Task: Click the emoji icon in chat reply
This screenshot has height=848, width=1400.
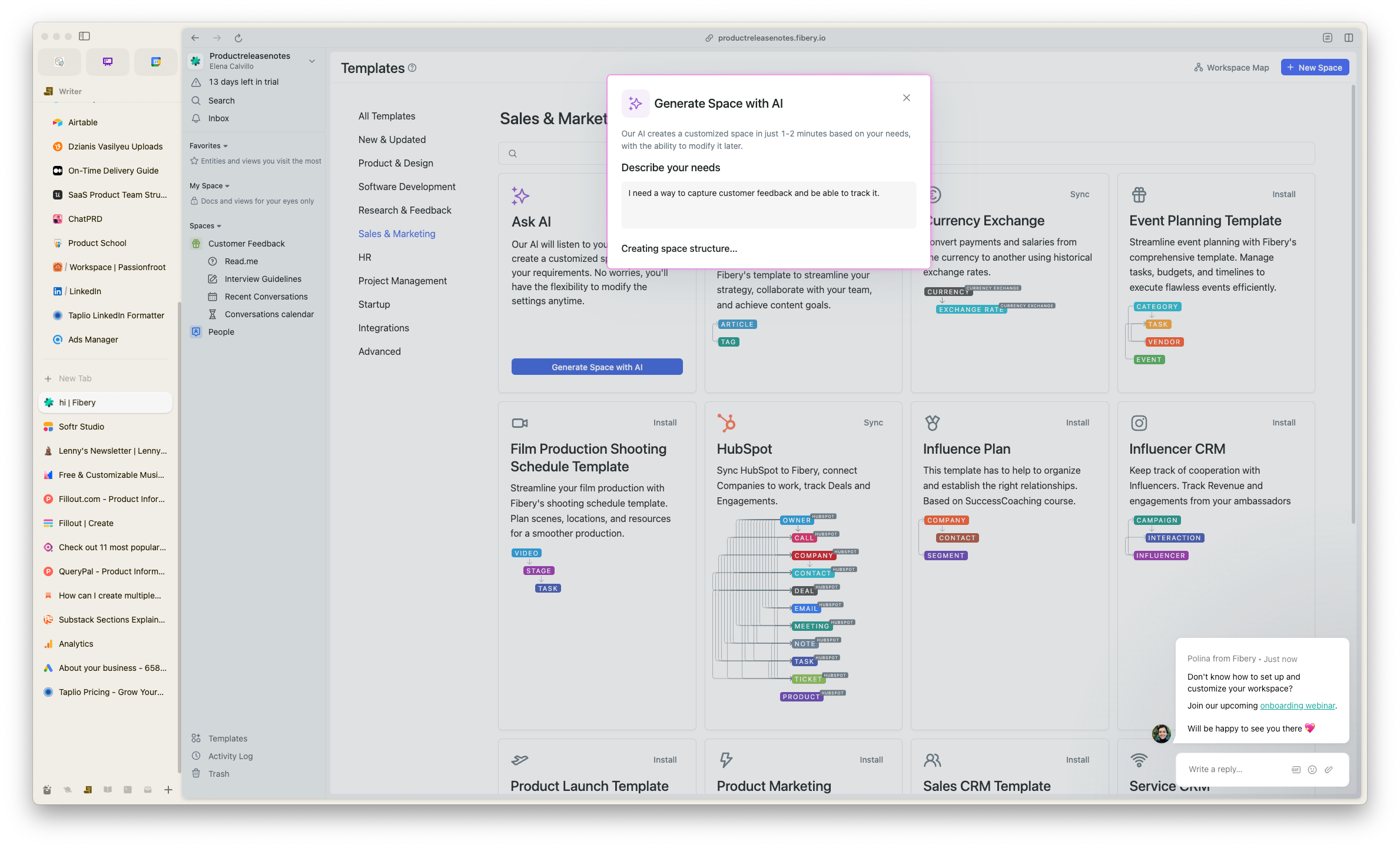Action: [1312, 770]
